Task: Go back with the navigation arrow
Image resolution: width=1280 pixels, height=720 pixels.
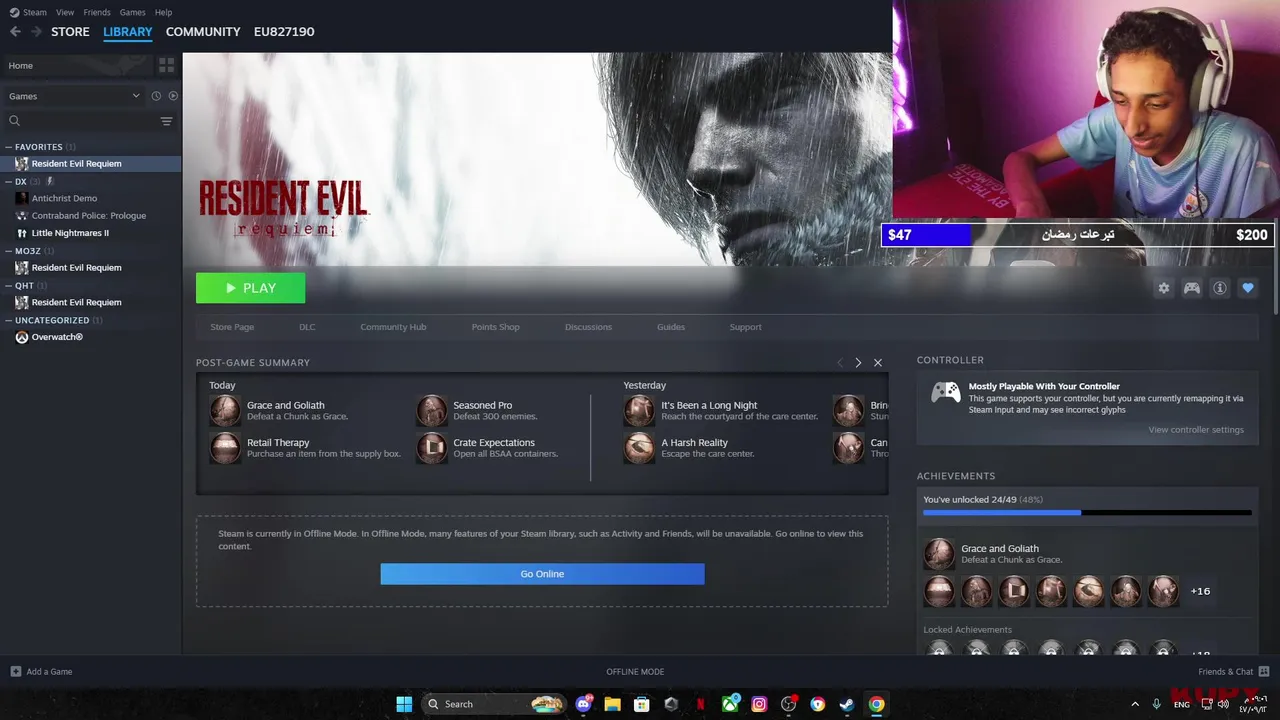Action: (x=15, y=32)
